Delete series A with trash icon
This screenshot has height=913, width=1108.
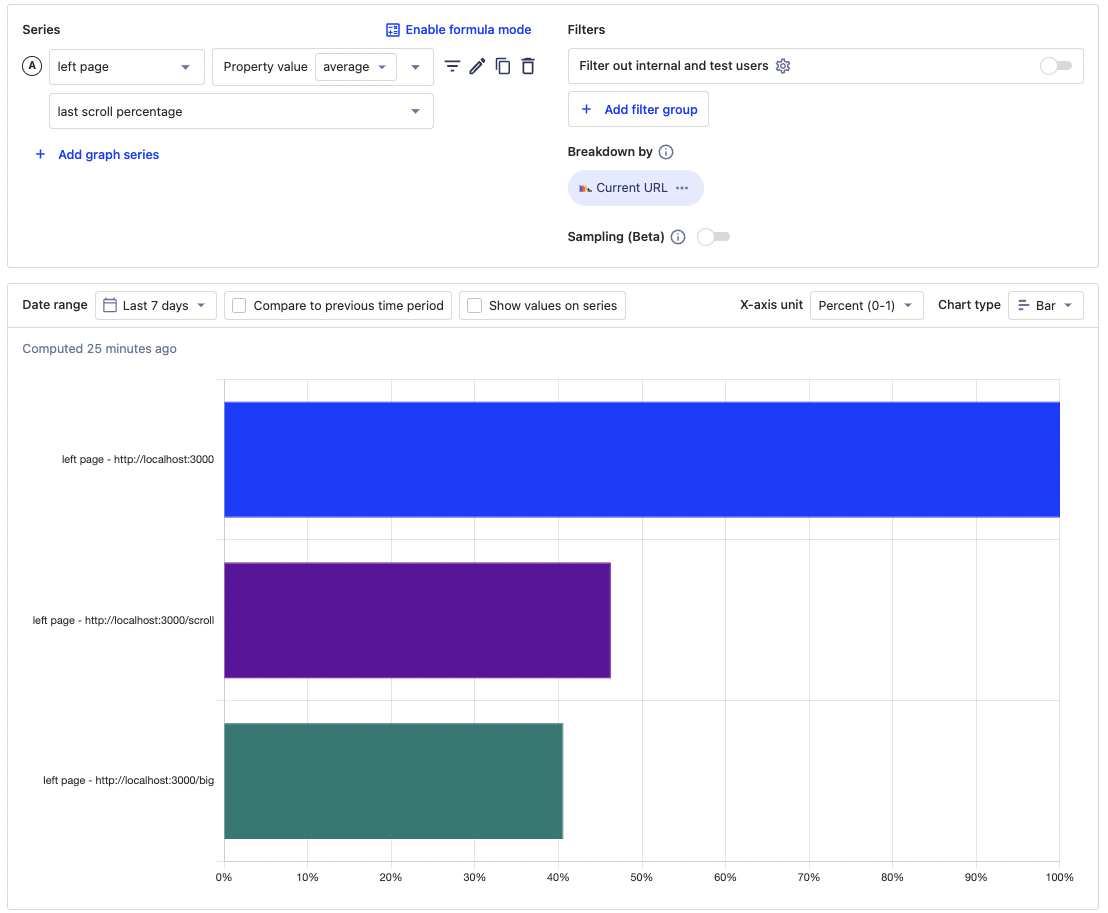click(x=528, y=66)
